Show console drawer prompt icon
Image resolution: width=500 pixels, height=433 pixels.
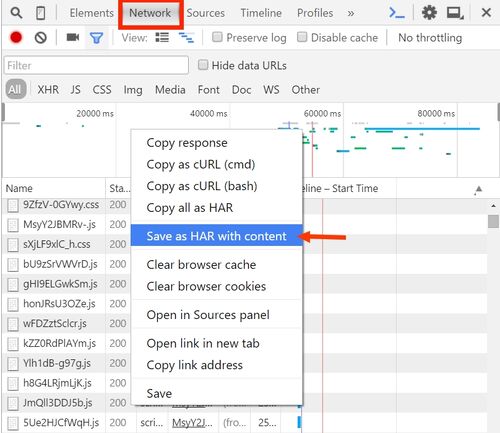coord(397,13)
